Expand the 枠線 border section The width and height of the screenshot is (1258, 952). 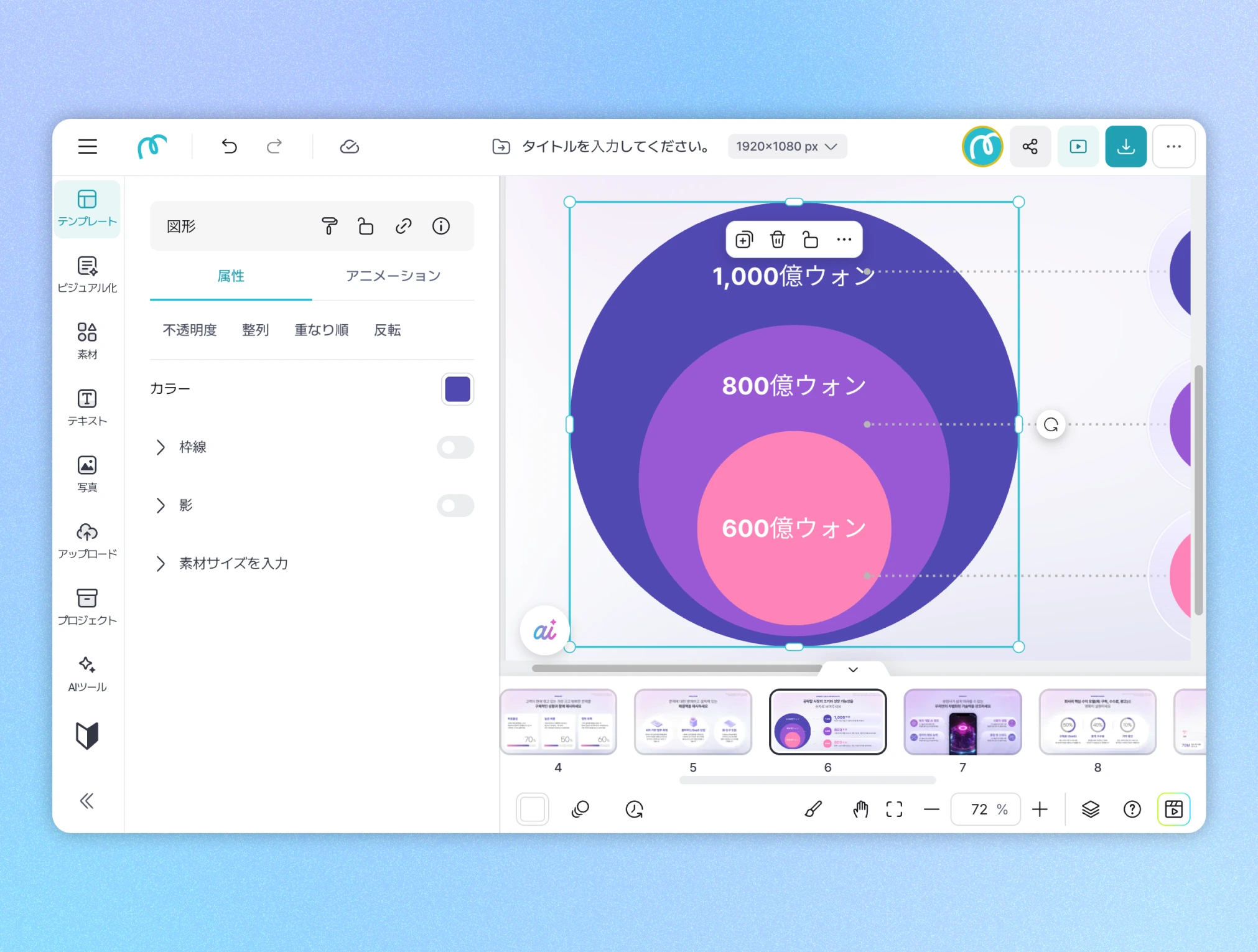(161, 447)
